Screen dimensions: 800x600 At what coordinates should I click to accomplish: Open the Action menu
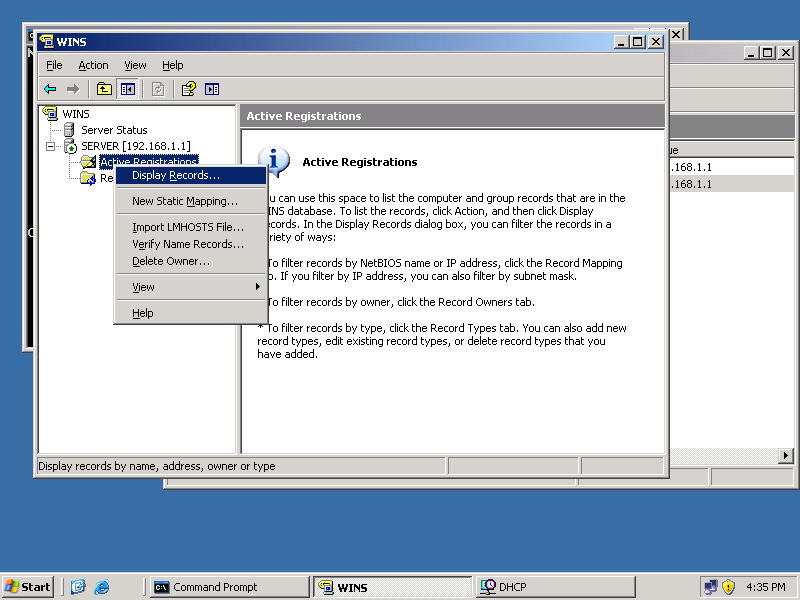93,65
